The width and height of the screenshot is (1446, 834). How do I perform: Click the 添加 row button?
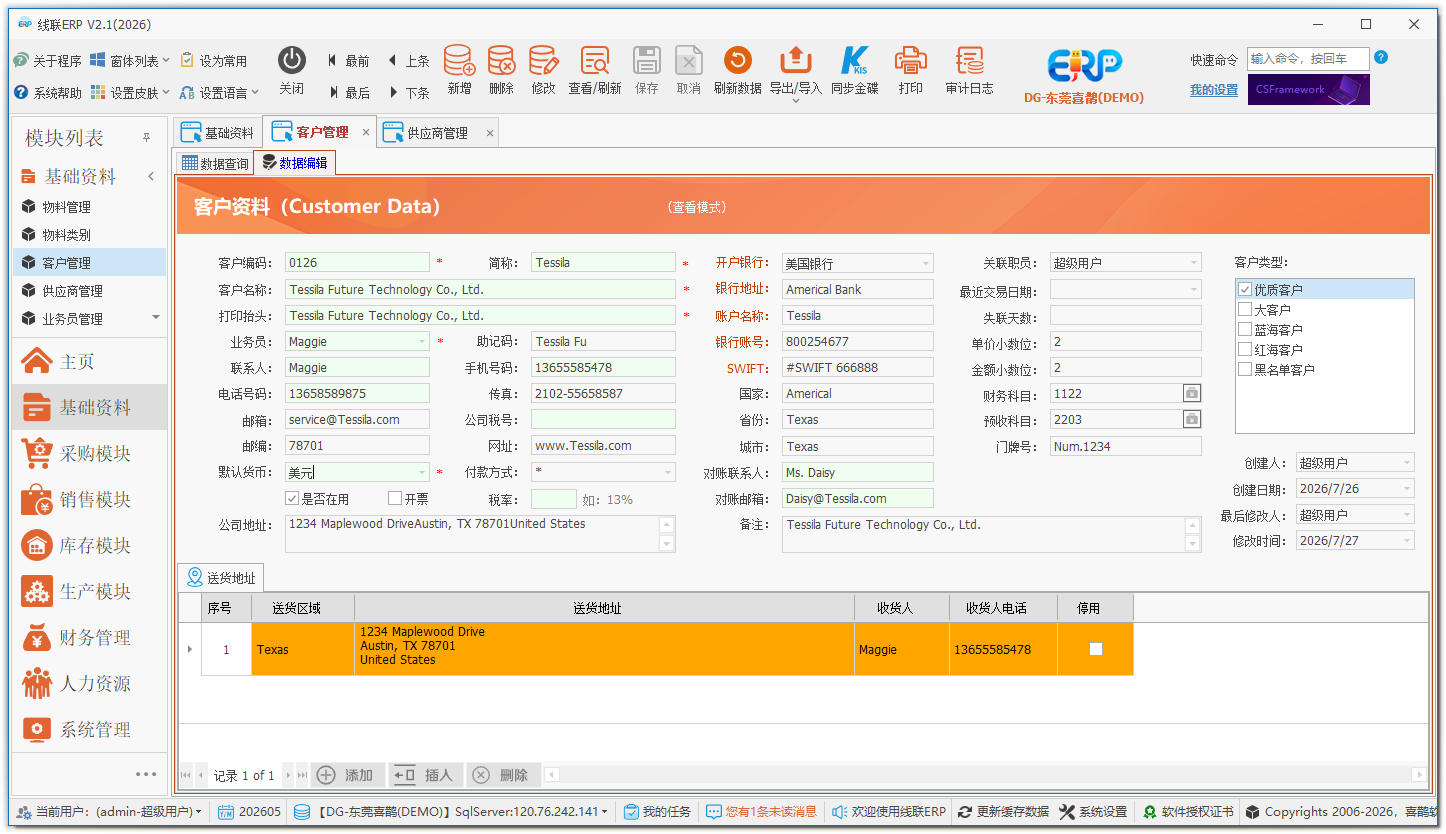pos(348,775)
